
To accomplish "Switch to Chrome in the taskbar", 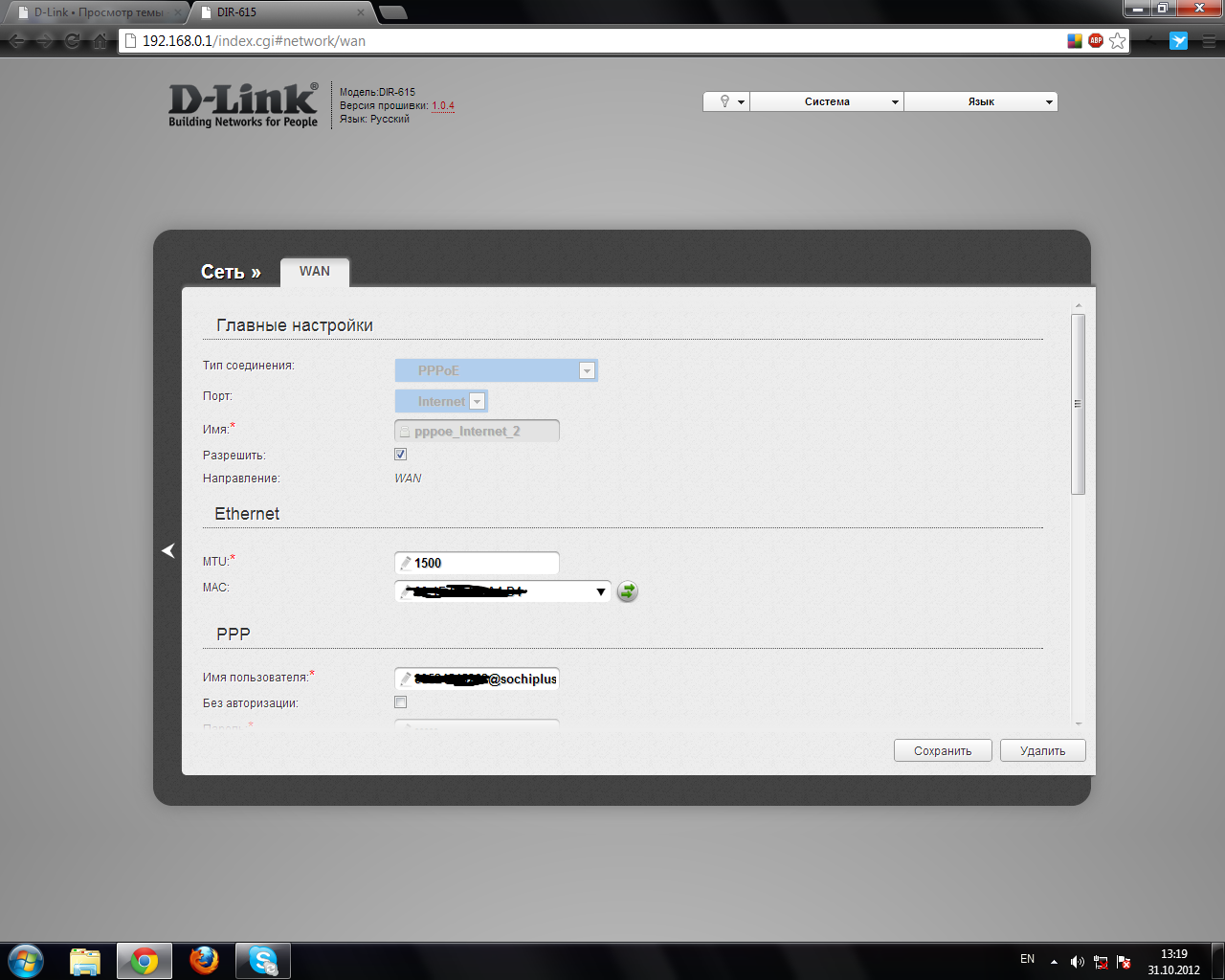I will pos(145,961).
